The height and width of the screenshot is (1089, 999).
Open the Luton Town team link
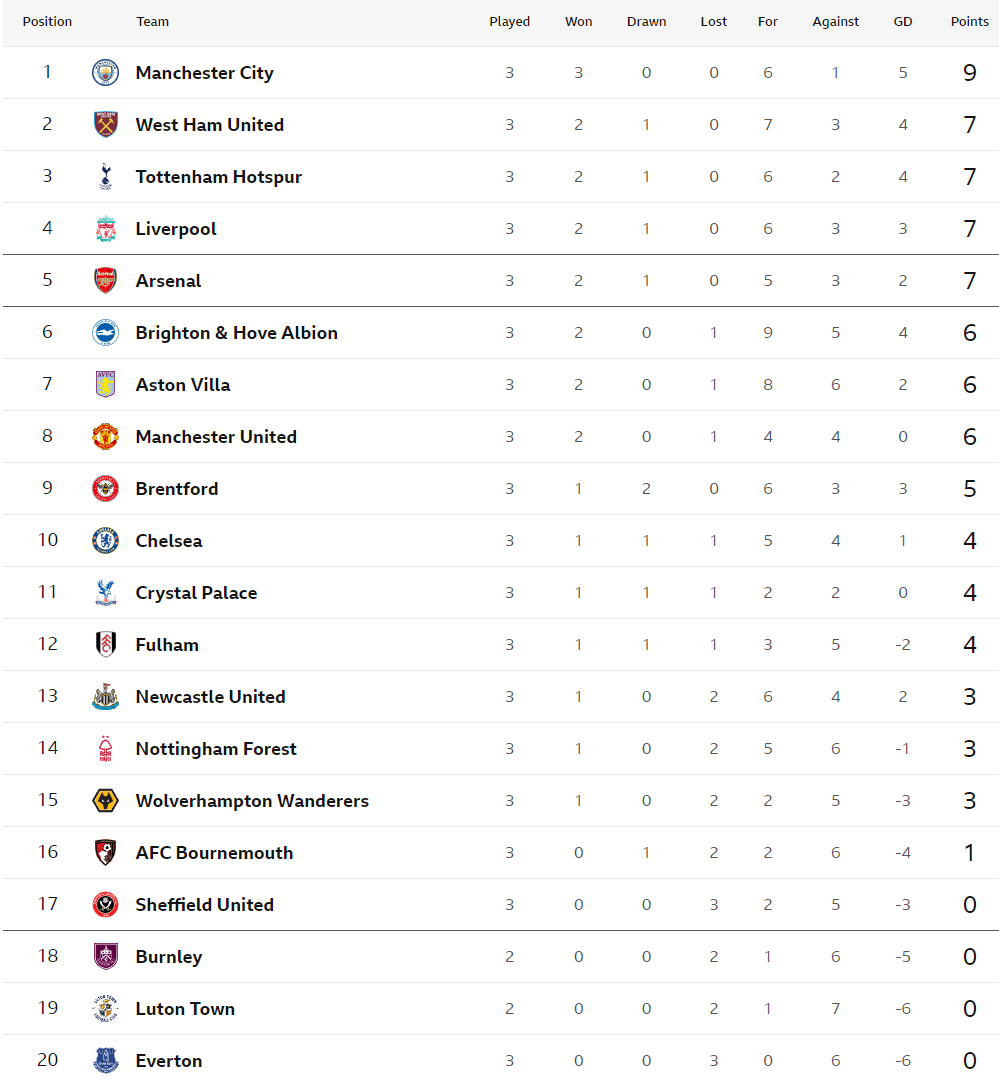[185, 1009]
